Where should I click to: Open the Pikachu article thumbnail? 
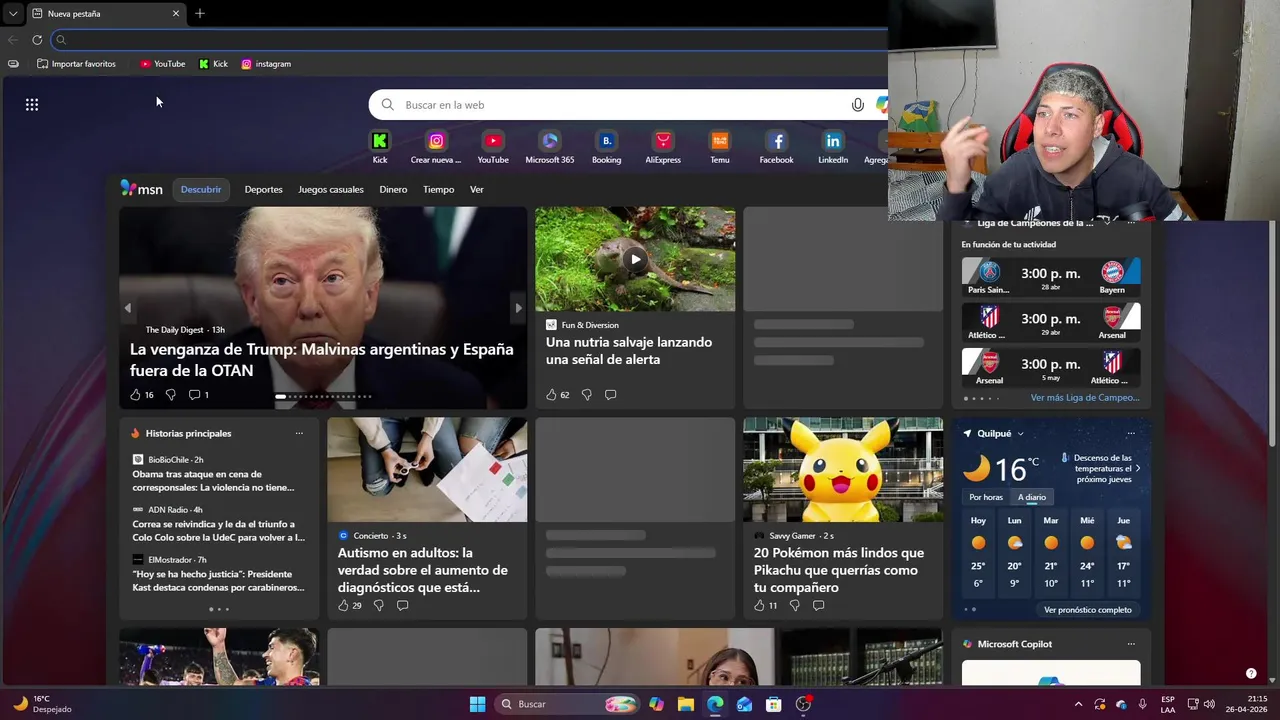coord(843,470)
